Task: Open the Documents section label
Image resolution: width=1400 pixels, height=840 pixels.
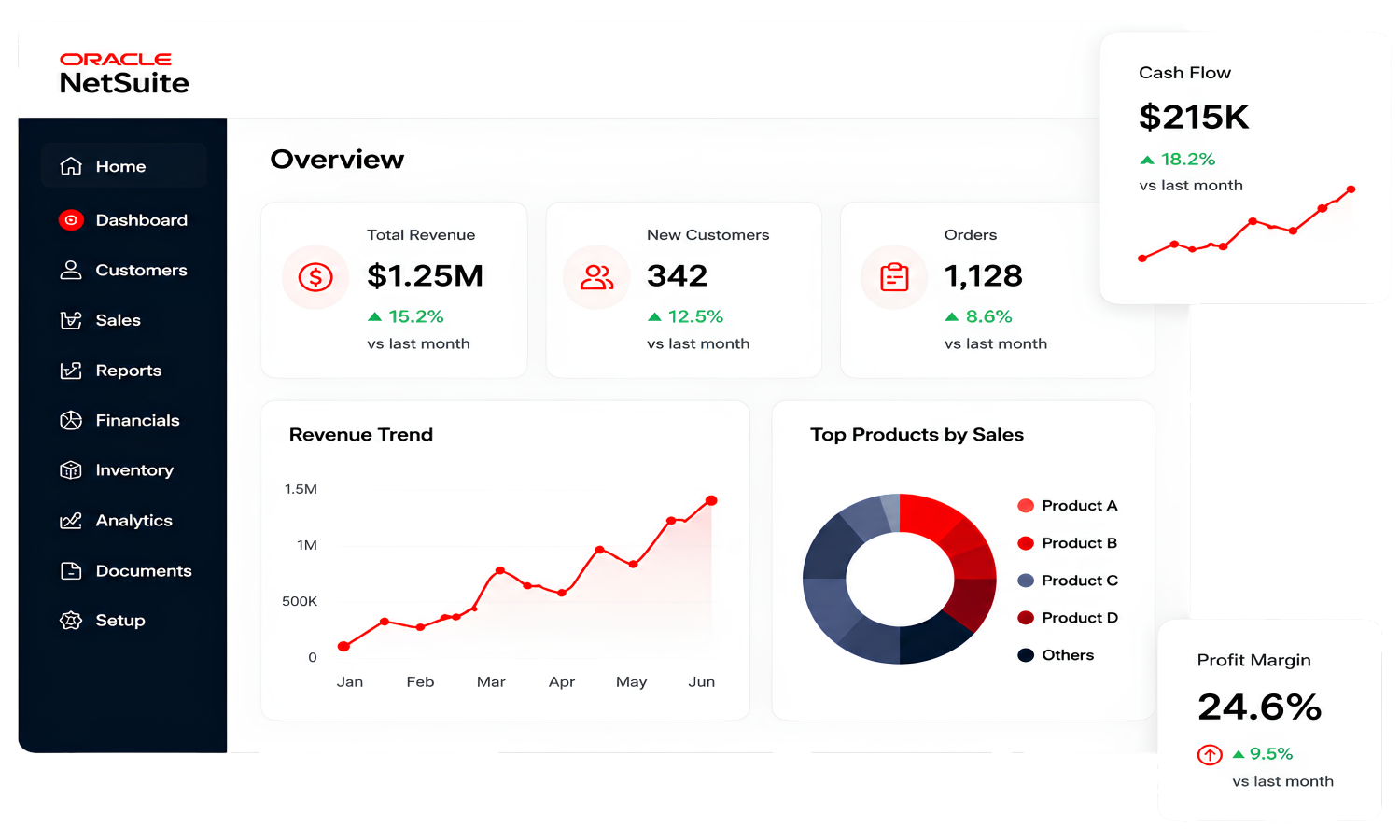Action: pos(144,570)
